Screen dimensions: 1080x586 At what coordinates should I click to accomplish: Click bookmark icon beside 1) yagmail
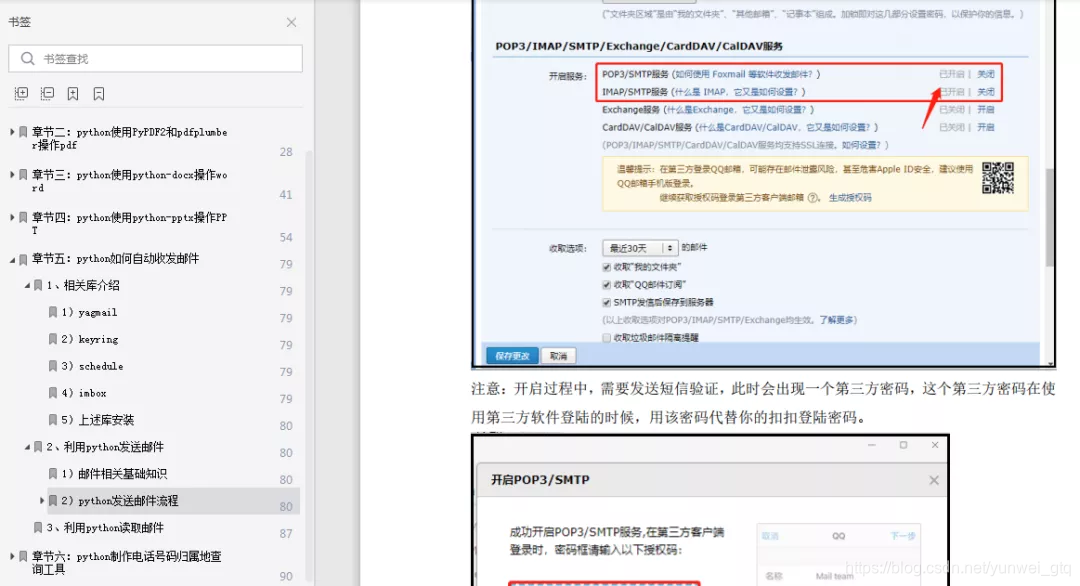coord(53,312)
